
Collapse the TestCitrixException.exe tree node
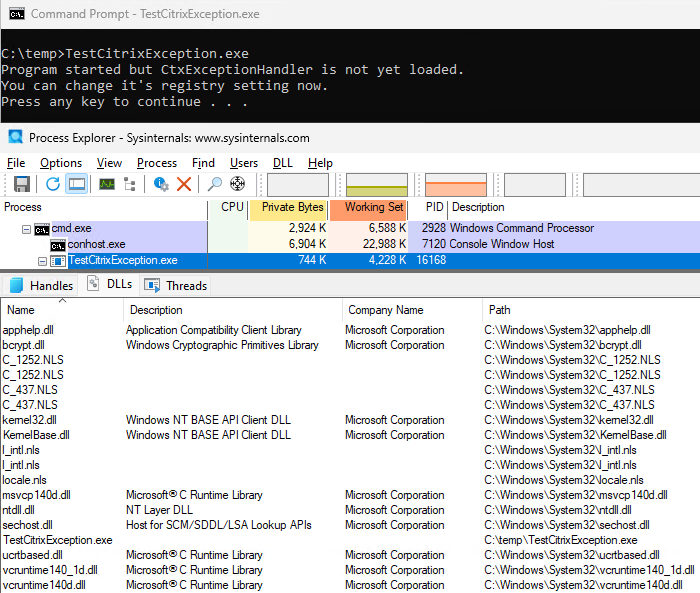(x=42, y=261)
